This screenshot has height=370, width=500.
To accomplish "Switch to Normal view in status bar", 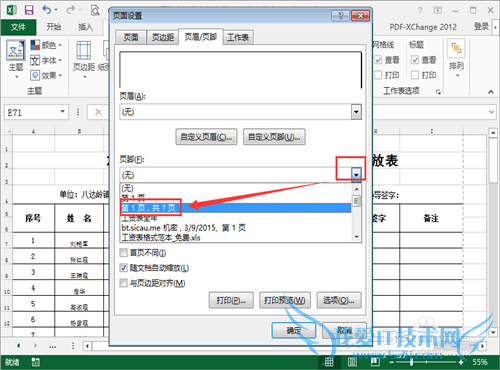I will coord(329,362).
